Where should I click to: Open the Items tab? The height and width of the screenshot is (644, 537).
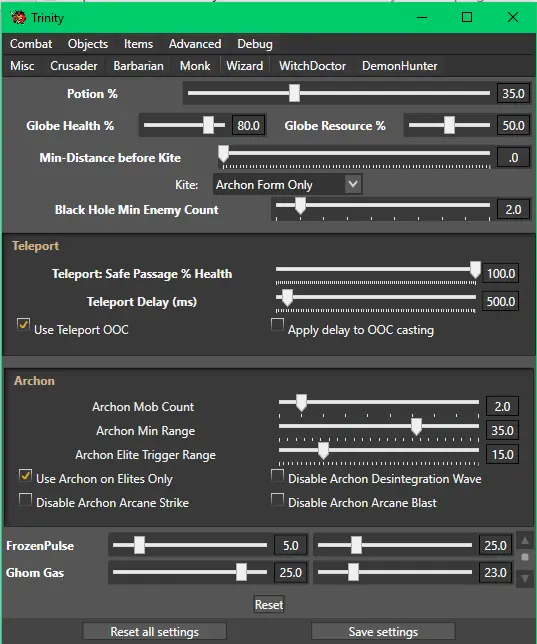click(x=138, y=44)
